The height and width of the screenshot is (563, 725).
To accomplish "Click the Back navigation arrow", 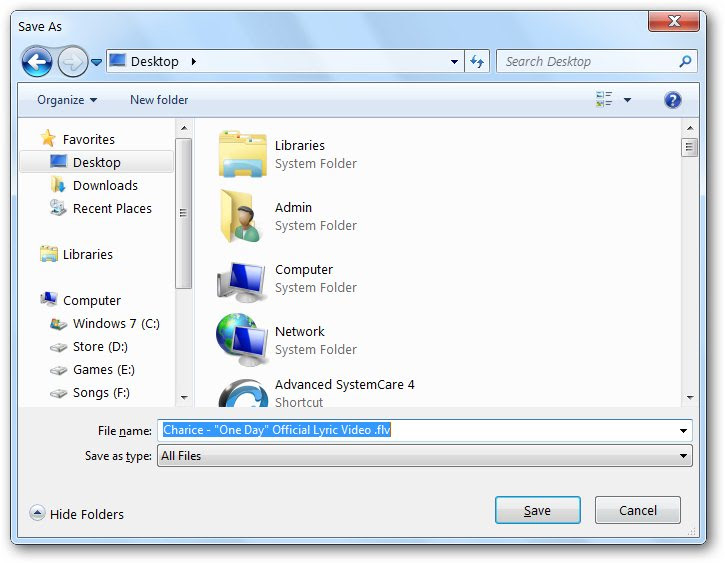I will tap(37, 61).
